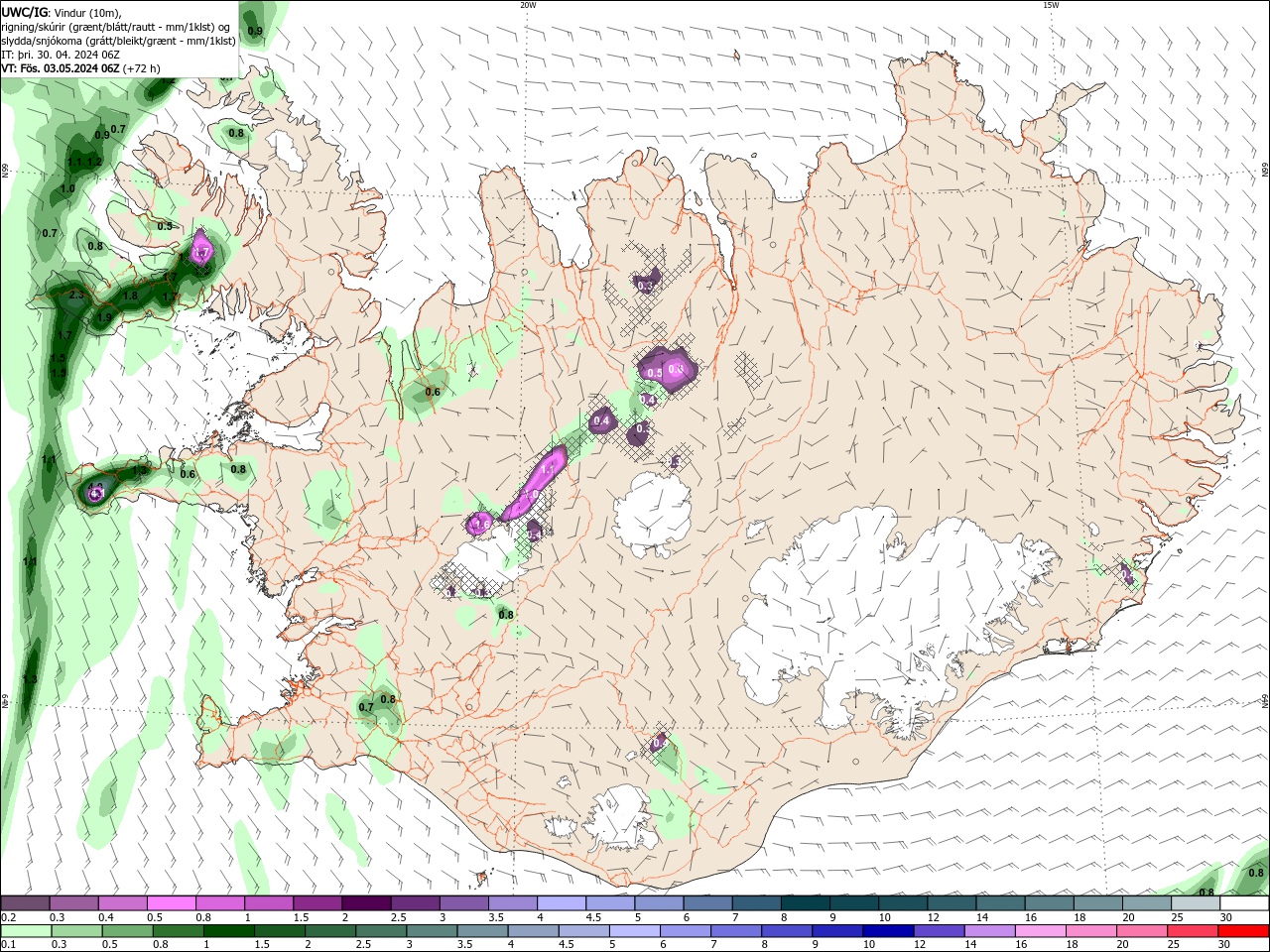Click the initial time 'IT: þri. 30. 04. 2024 06Z'

61,55
